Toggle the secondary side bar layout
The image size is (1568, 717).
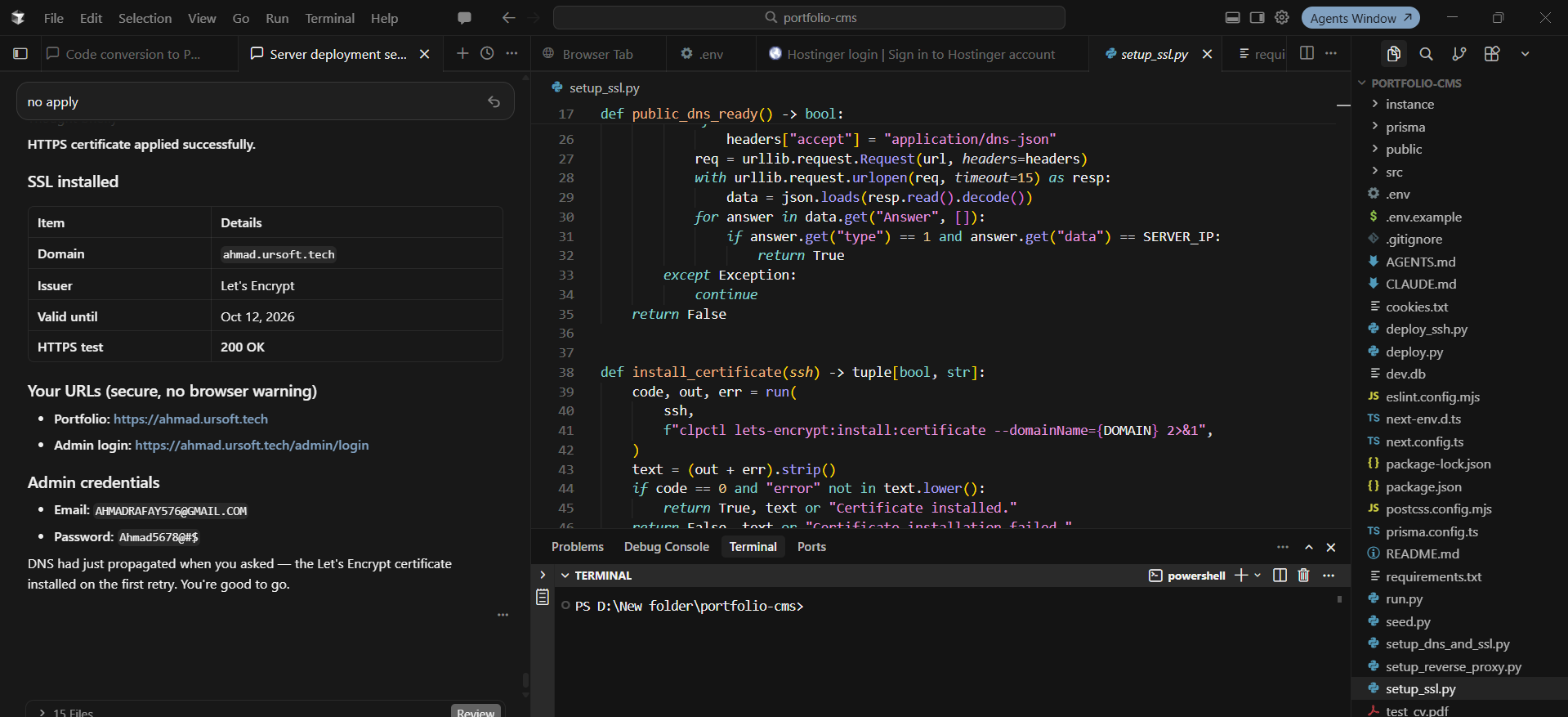coord(1258,17)
